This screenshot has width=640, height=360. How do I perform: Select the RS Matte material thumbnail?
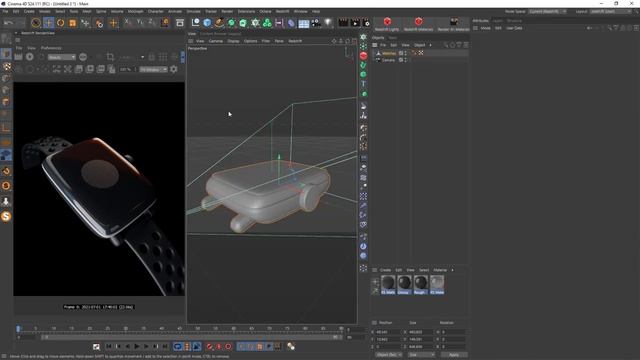(x=388, y=284)
